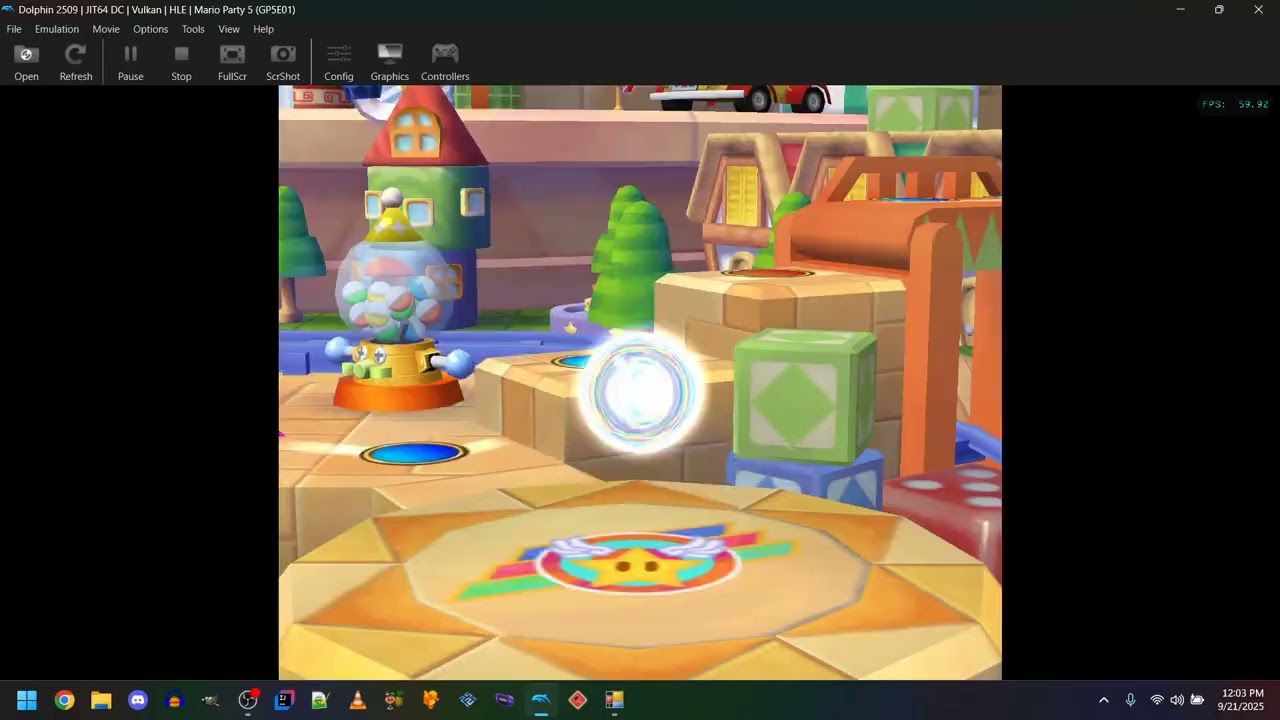1280x720 pixels.
Task: Click the Open toolbar icon
Action: pyautogui.click(x=27, y=62)
